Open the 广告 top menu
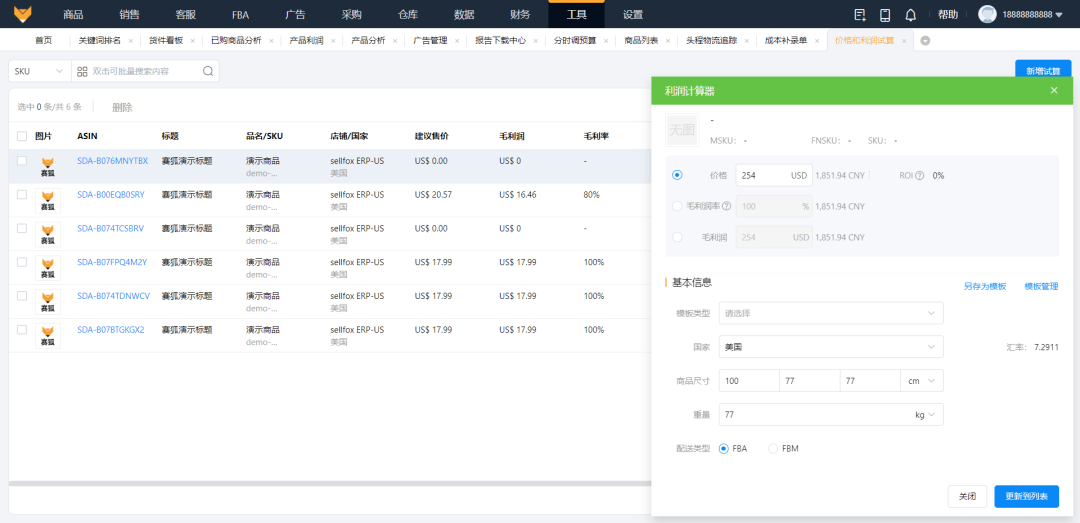This screenshot has height=523, width=1080. [295, 15]
